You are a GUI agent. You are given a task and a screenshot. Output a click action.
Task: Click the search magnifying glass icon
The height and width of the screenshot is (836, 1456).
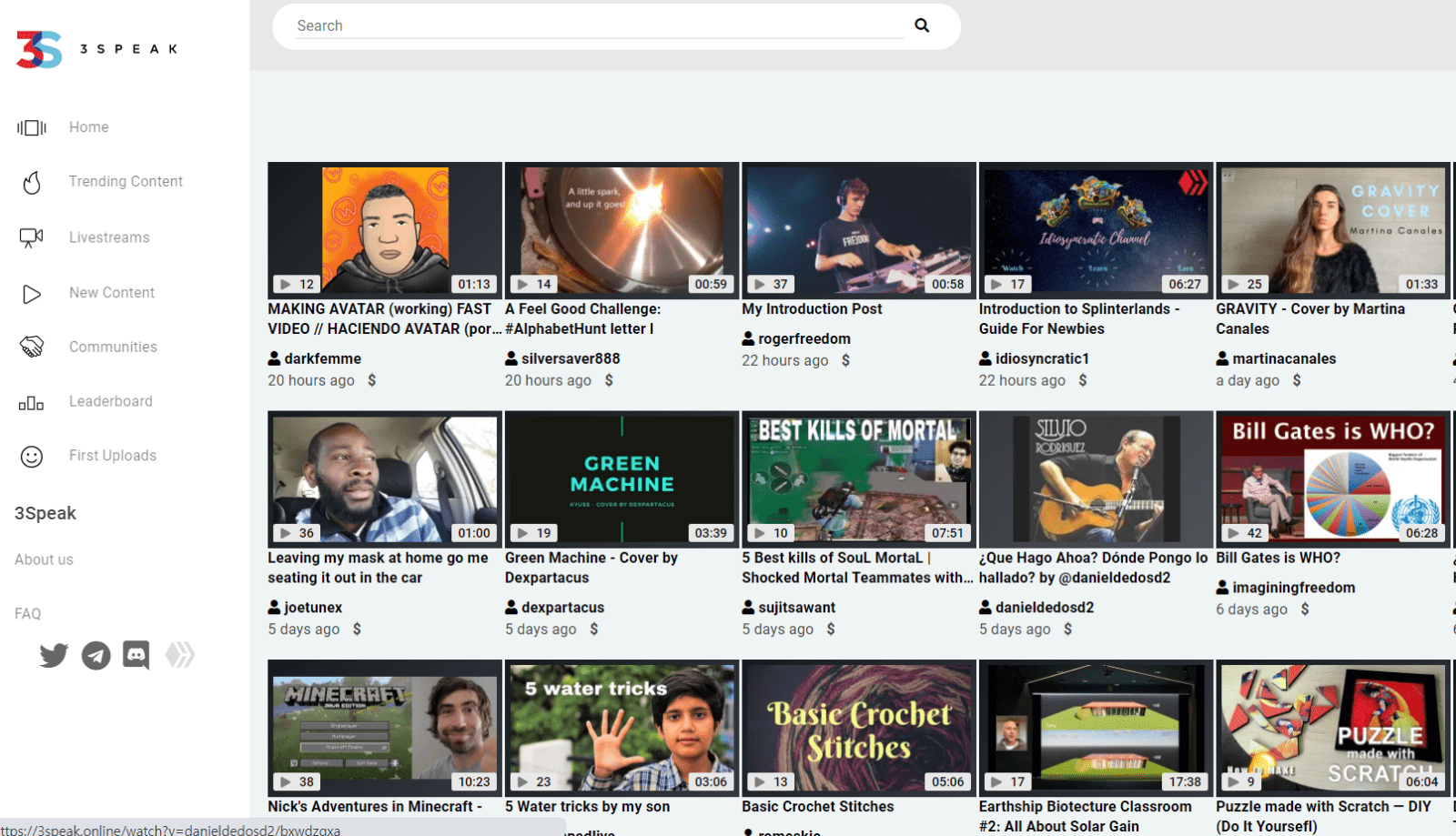(x=921, y=25)
